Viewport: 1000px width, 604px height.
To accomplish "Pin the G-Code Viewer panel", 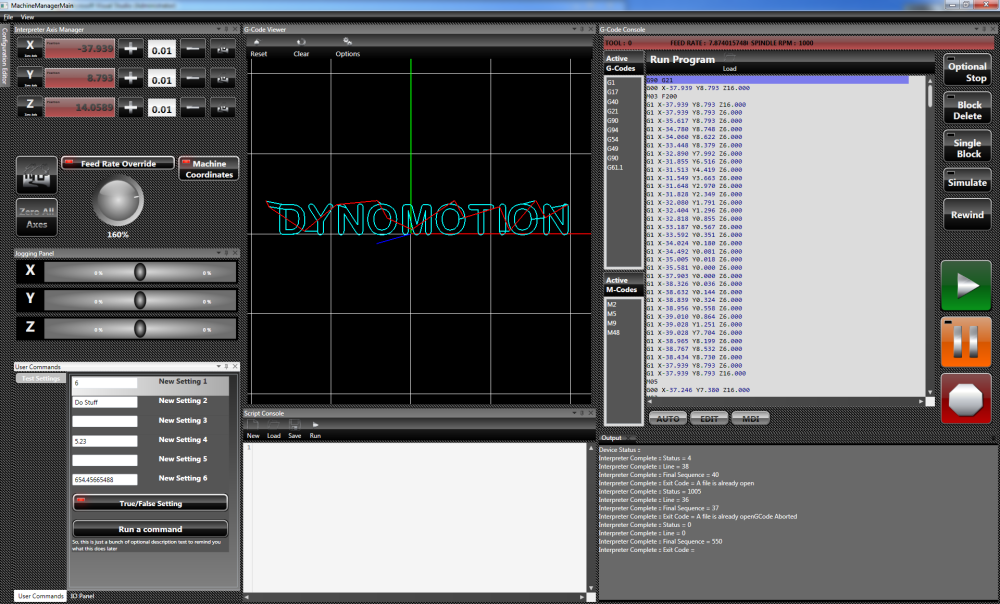I will point(582,29).
